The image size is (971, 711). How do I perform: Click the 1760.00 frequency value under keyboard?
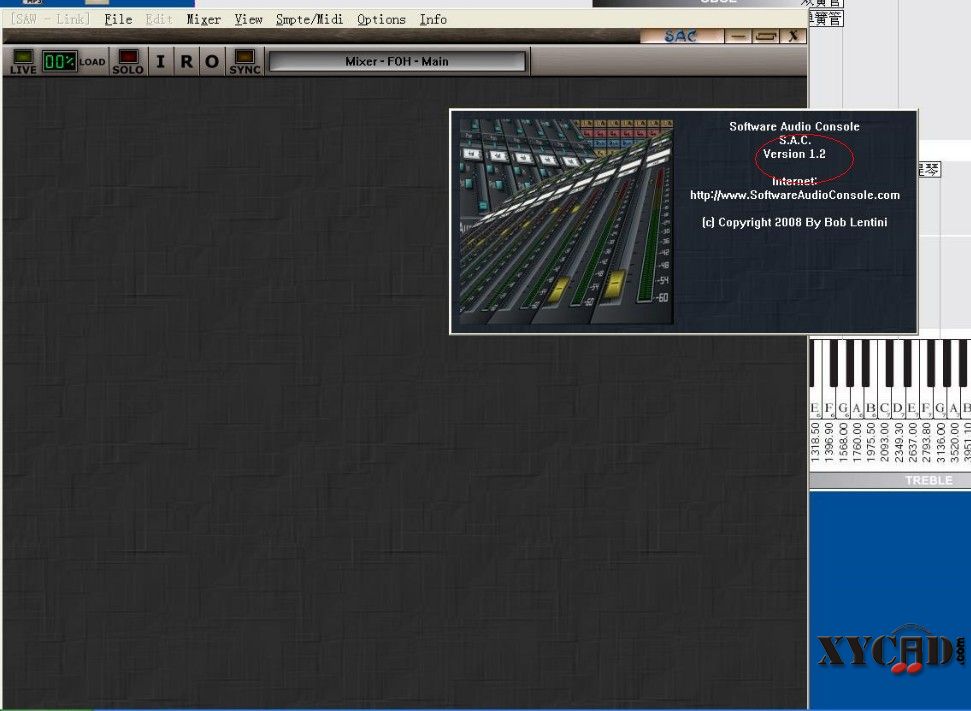click(857, 442)
